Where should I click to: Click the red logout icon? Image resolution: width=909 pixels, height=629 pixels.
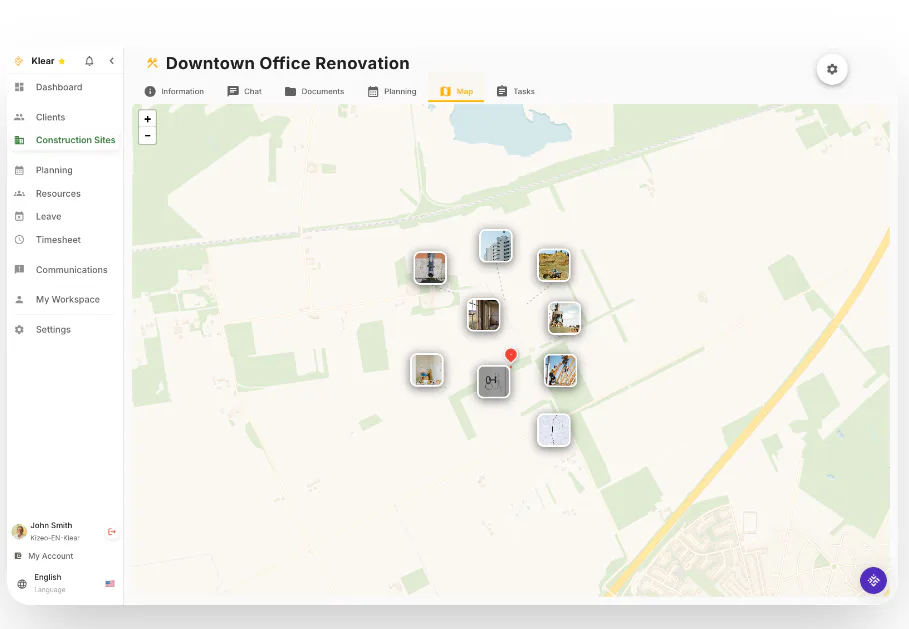pyautogui.click(x=112, y=532)
